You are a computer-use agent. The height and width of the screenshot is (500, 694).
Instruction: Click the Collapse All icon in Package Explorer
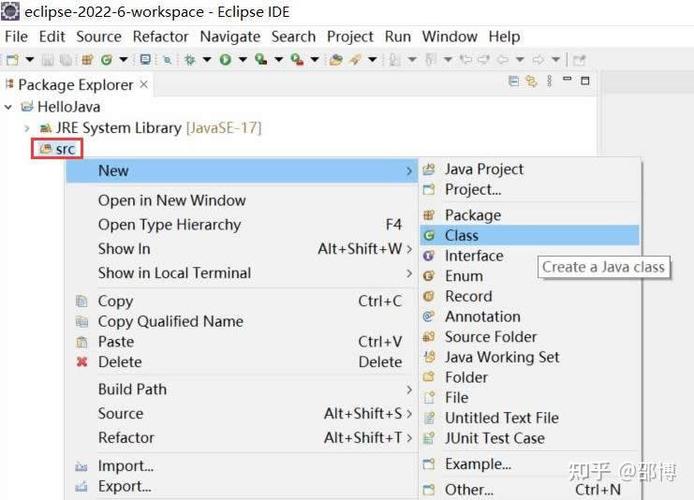pos(513,82)
